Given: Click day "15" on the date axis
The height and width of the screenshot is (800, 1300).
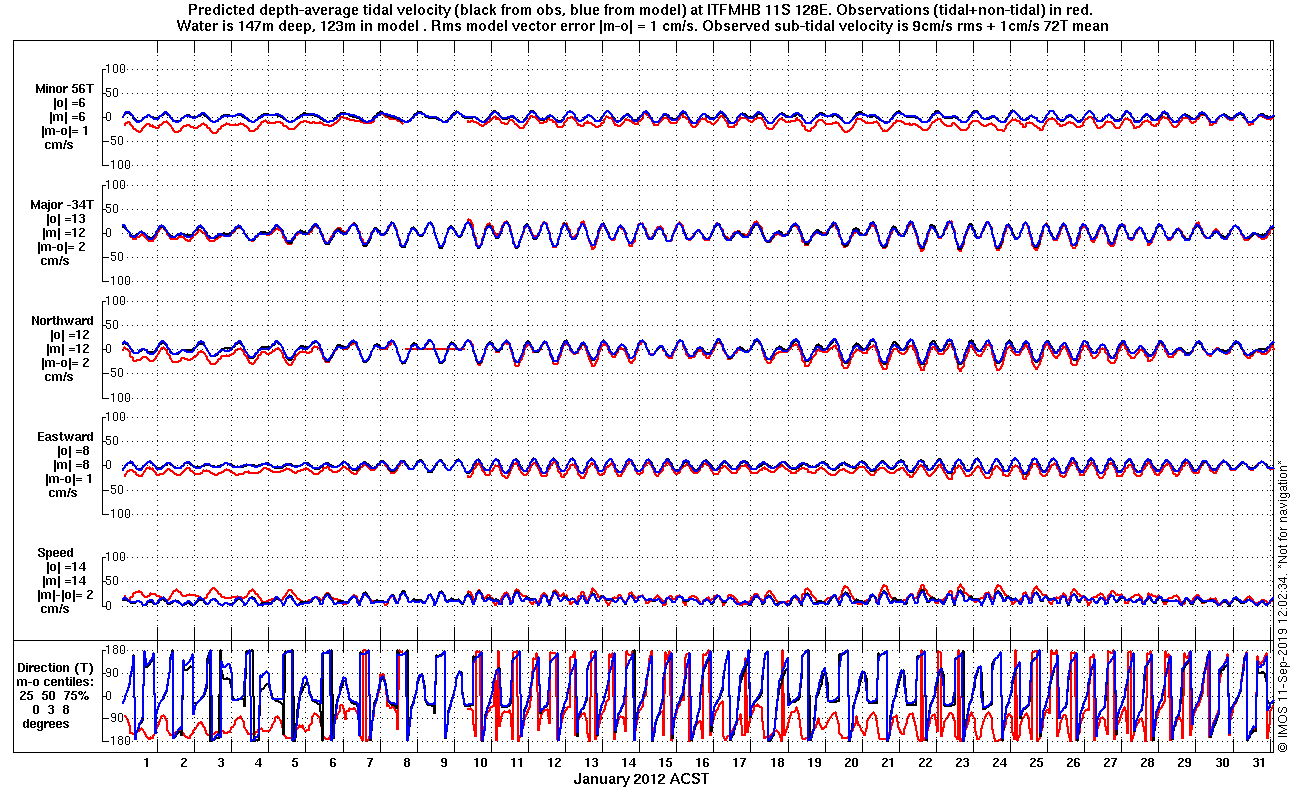Looking at the screenshot, I should pyautogui.click(x=665, y=762).
